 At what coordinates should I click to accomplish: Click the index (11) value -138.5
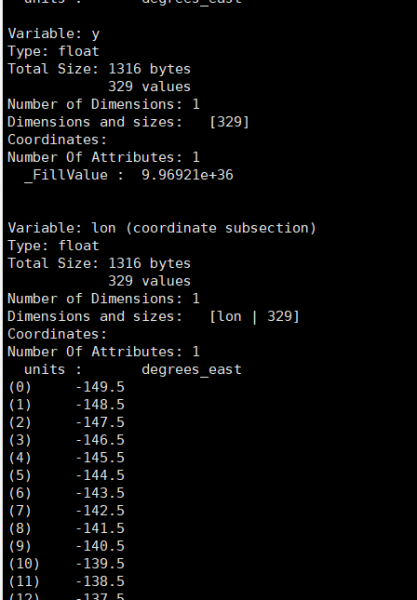(x=100, y=582)
